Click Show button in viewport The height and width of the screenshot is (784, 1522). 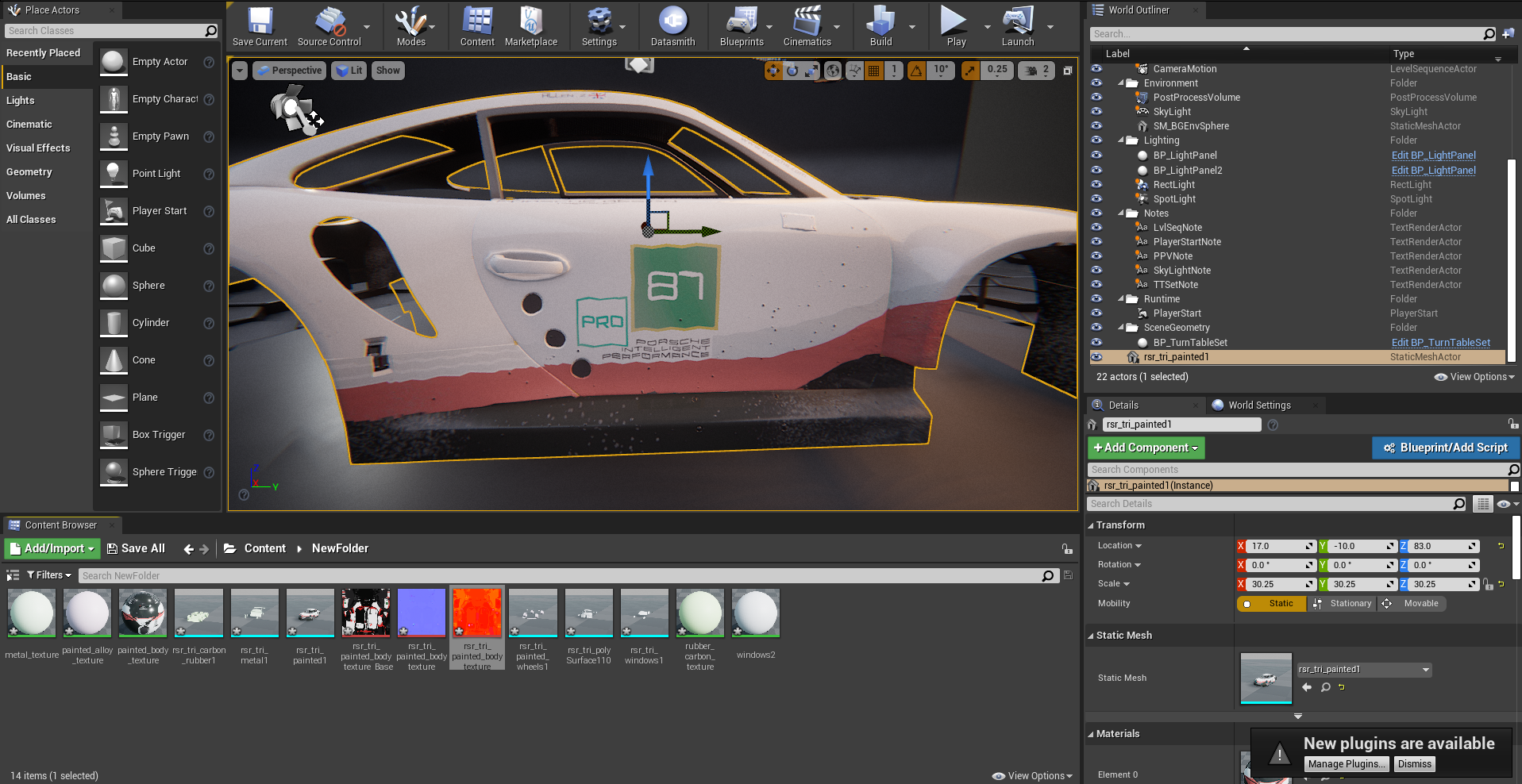click(x=387, y=71)
